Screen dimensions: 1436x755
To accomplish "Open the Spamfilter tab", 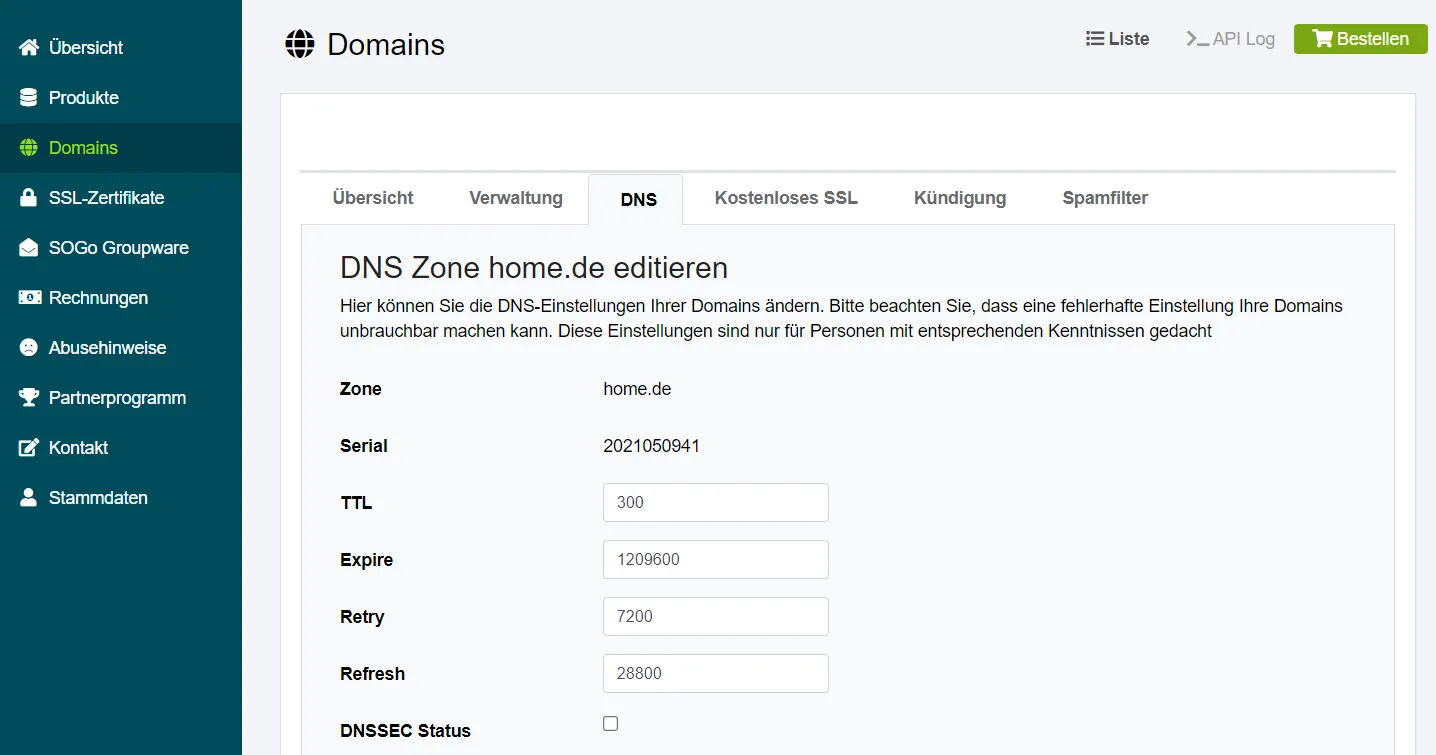I will pos(1105,198).
